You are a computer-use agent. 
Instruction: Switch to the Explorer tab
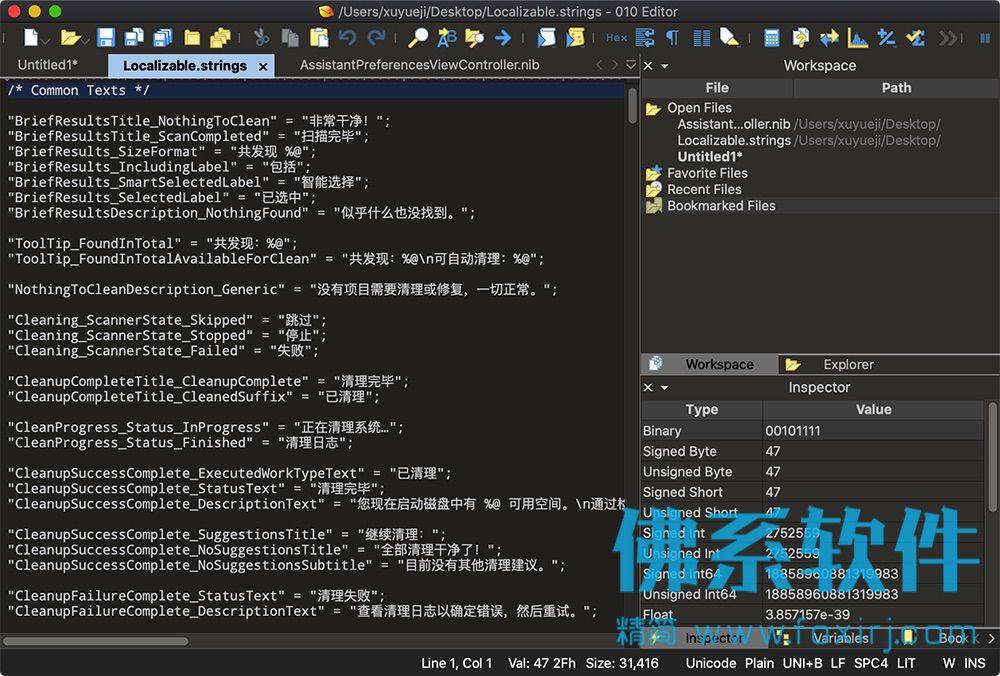pyautogui.click(x=848, y=364)
